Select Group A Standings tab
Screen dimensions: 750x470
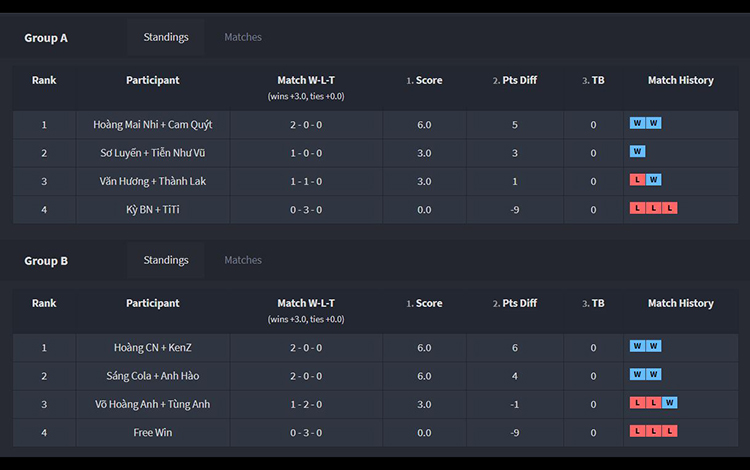point(166,37)
